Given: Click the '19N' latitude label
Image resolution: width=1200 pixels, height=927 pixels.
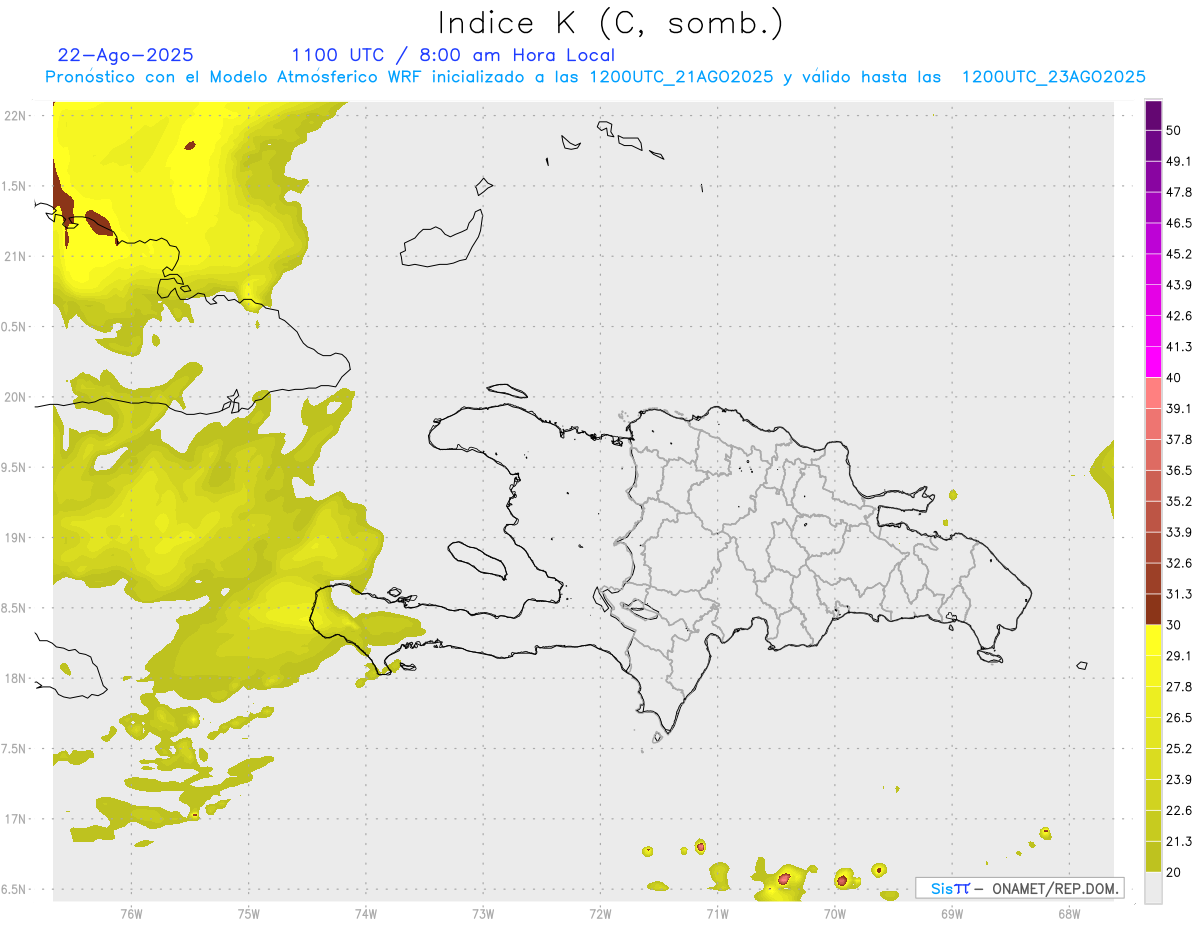Looking at the screenshot, I should tap(17, 538).
